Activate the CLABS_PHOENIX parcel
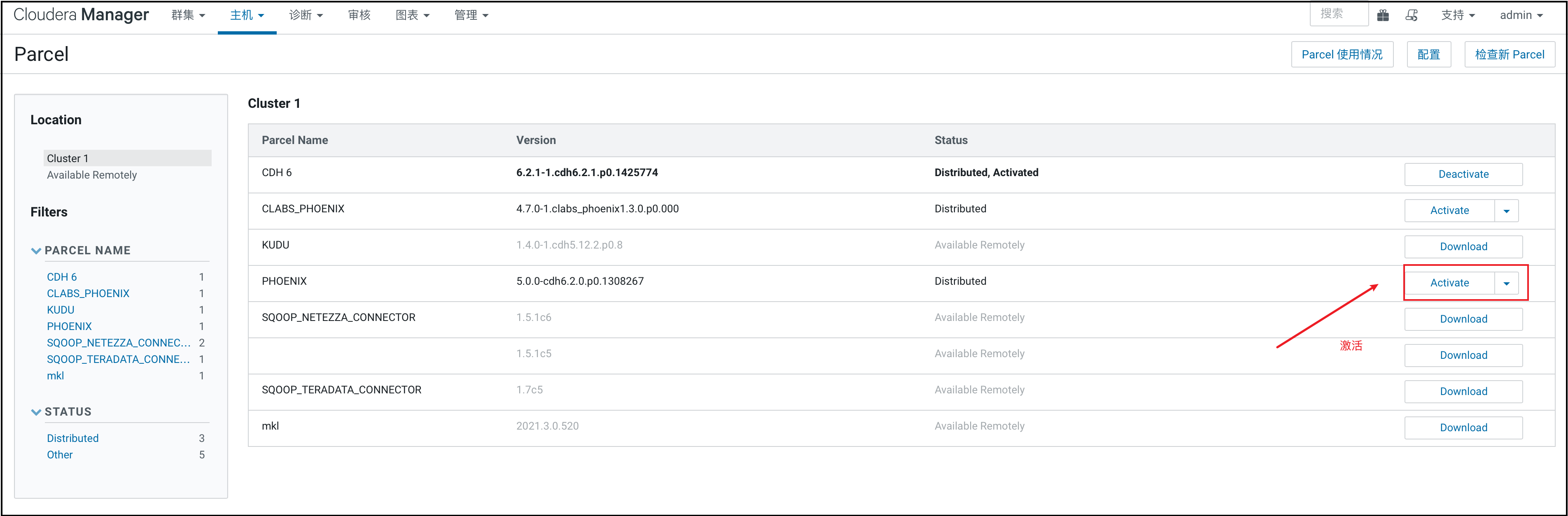 [x=1449, y=211]
